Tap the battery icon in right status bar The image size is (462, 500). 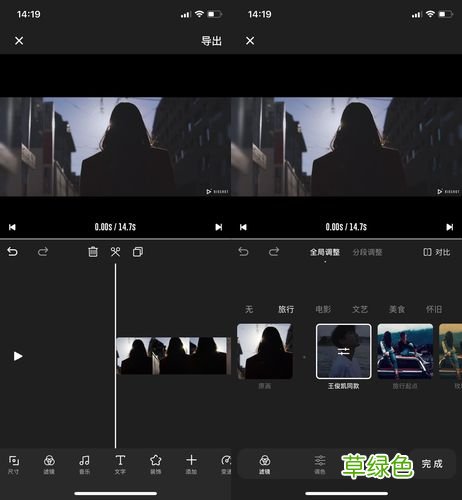[446, 14]
